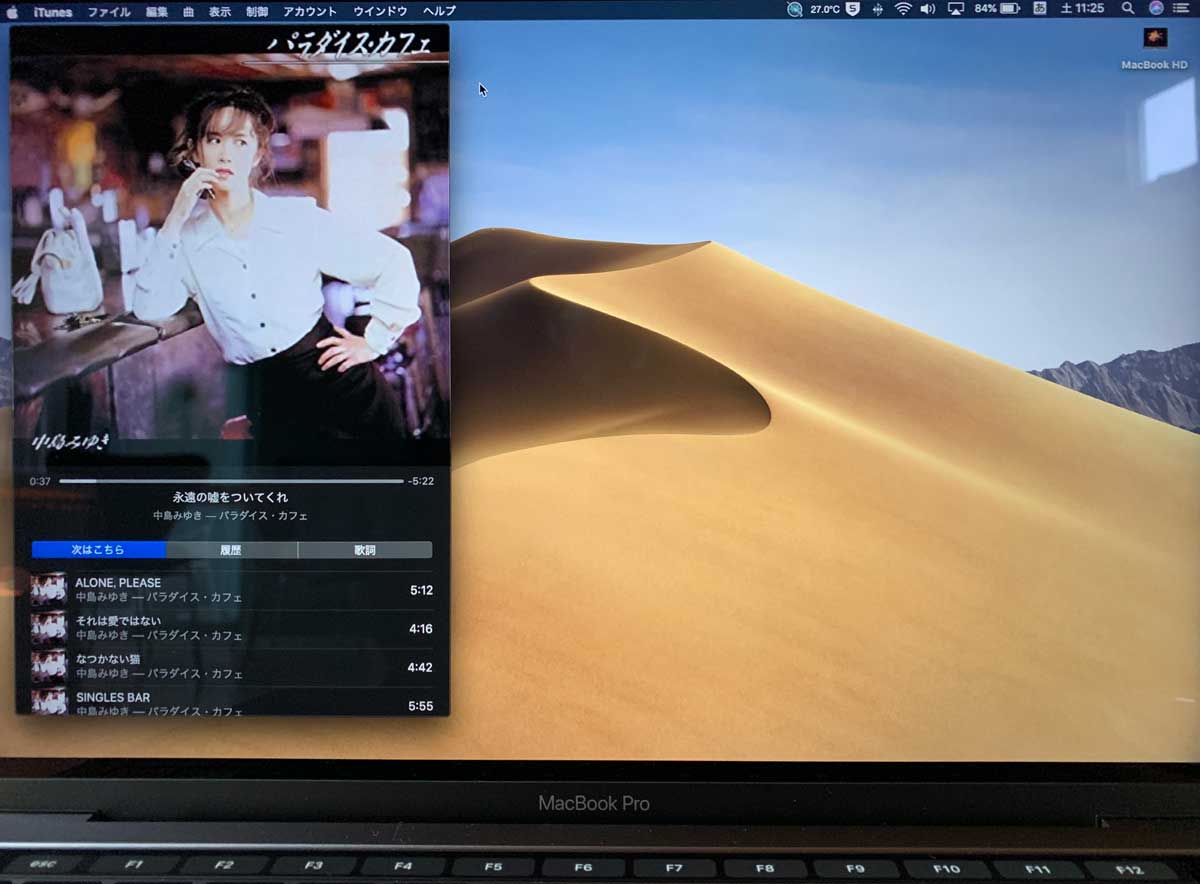This screenshot has height=884, width=1200.
Task: Click the artwork thumbnail beside SINGLES BAR
Action: (48, 702)
